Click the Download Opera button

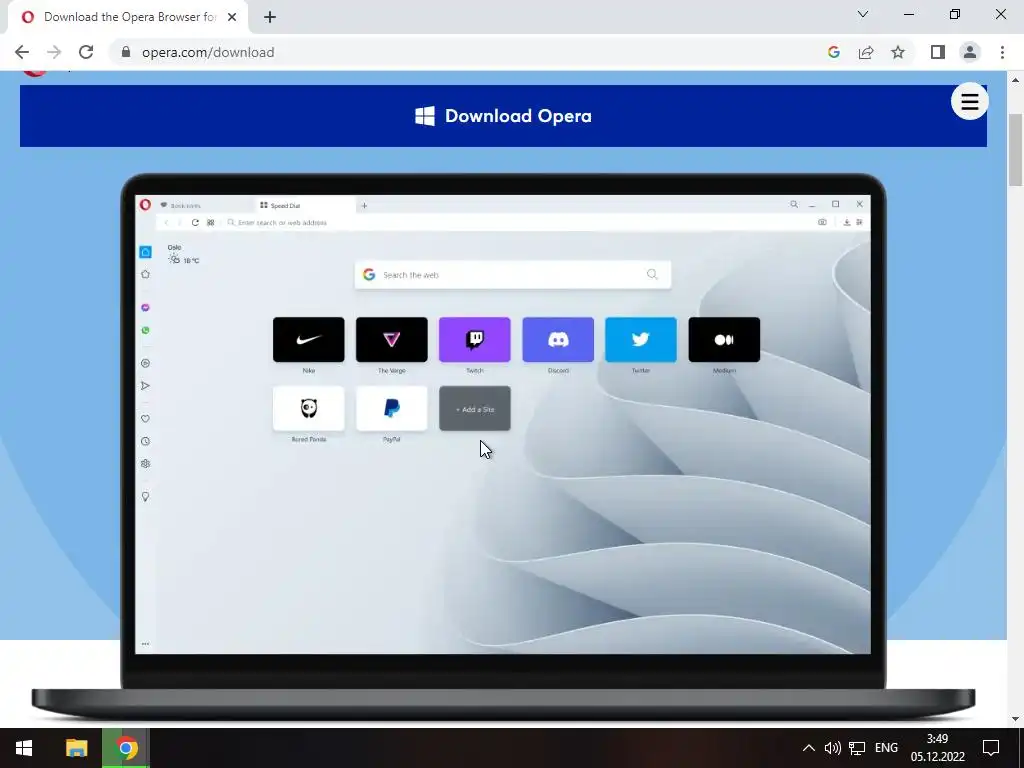(503, 116)
